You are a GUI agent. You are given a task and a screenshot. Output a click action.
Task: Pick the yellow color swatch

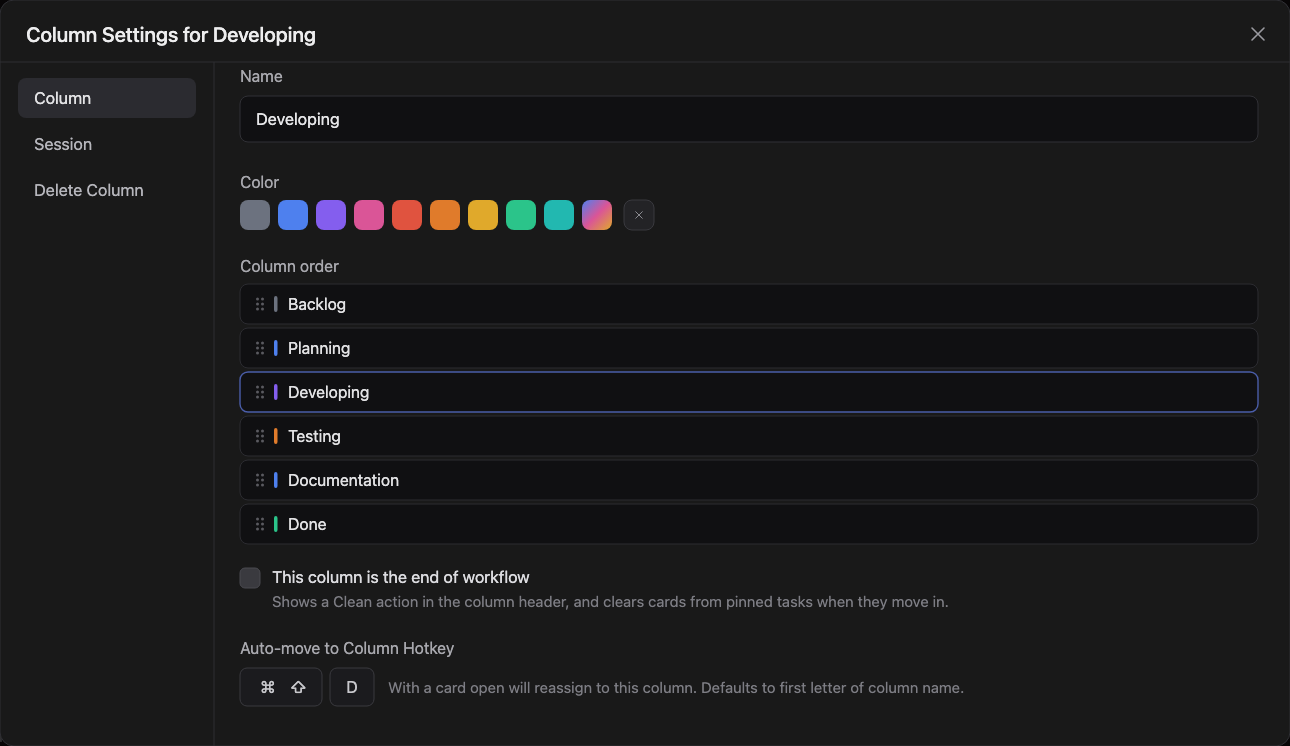click(483, 215)
